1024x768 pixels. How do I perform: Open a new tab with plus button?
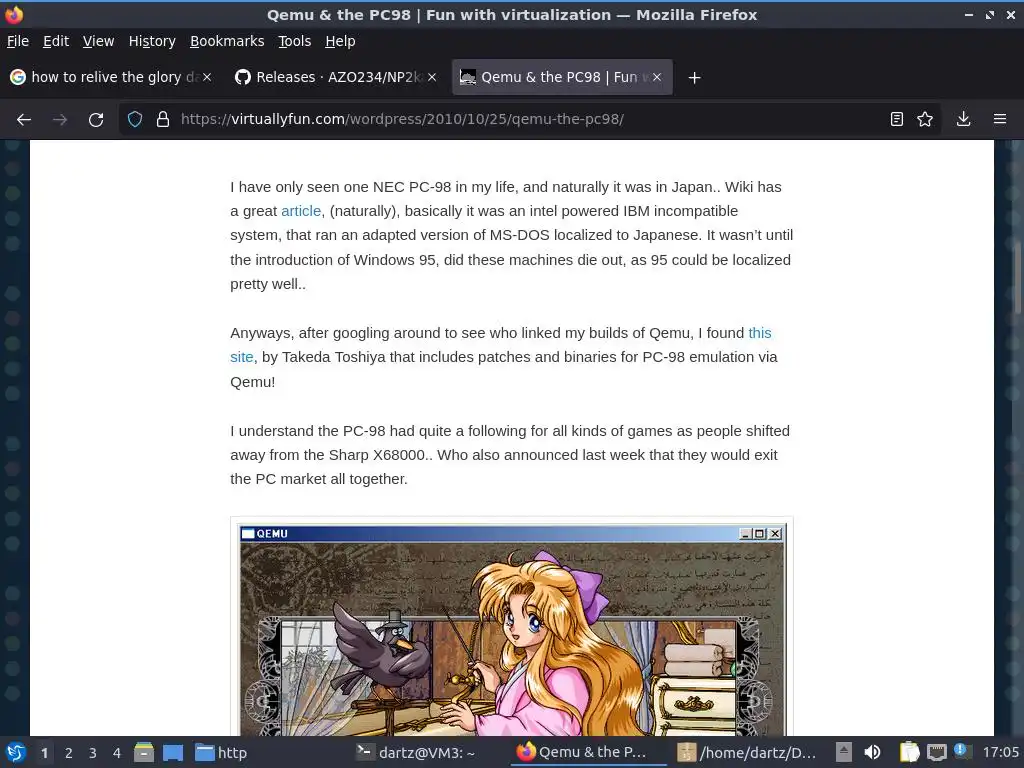point(694,78)
